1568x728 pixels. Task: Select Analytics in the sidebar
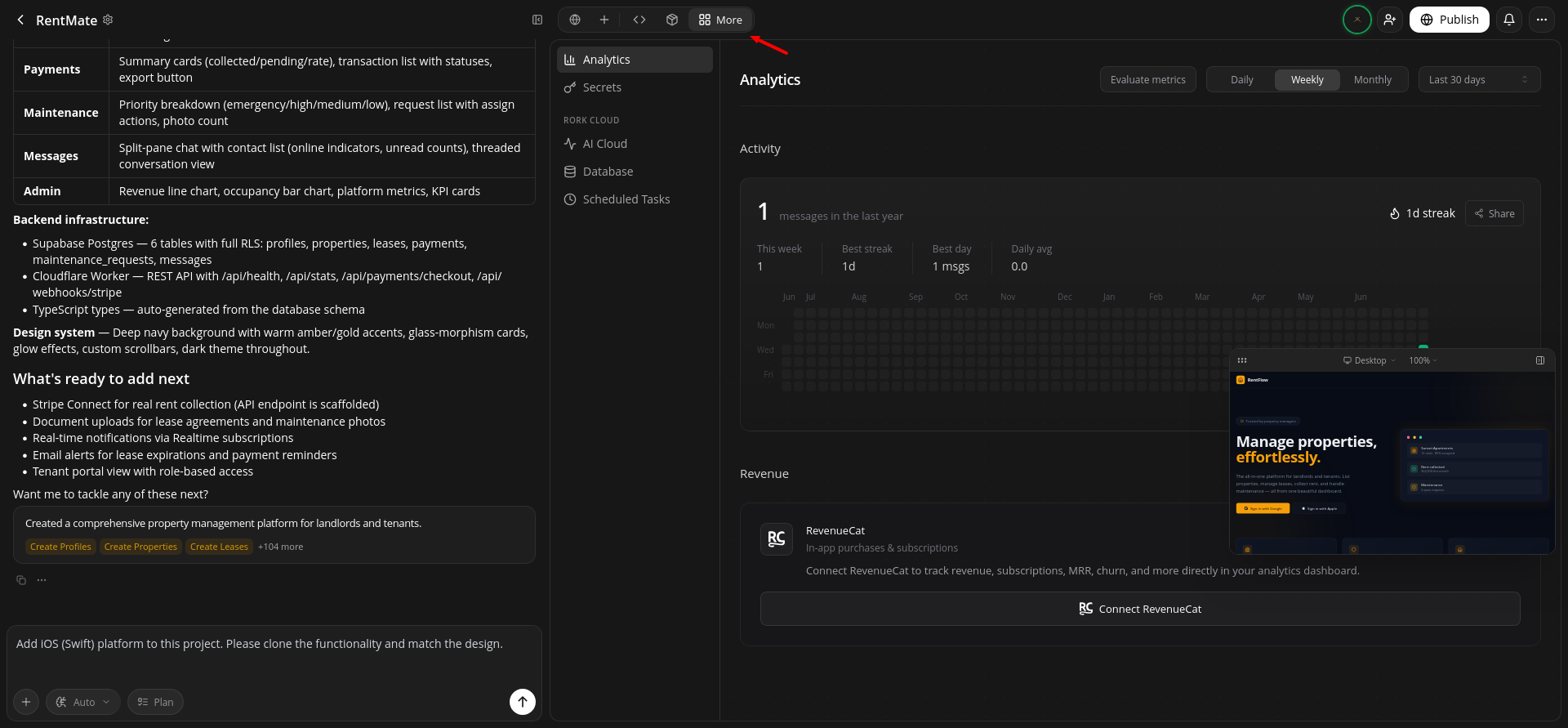[635, 60]
